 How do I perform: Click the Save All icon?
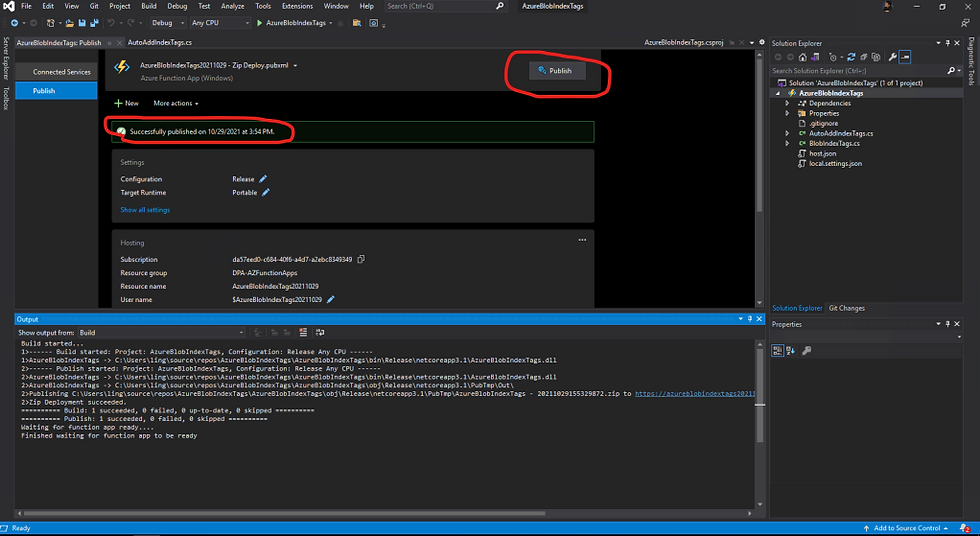(x=94, y=23)
